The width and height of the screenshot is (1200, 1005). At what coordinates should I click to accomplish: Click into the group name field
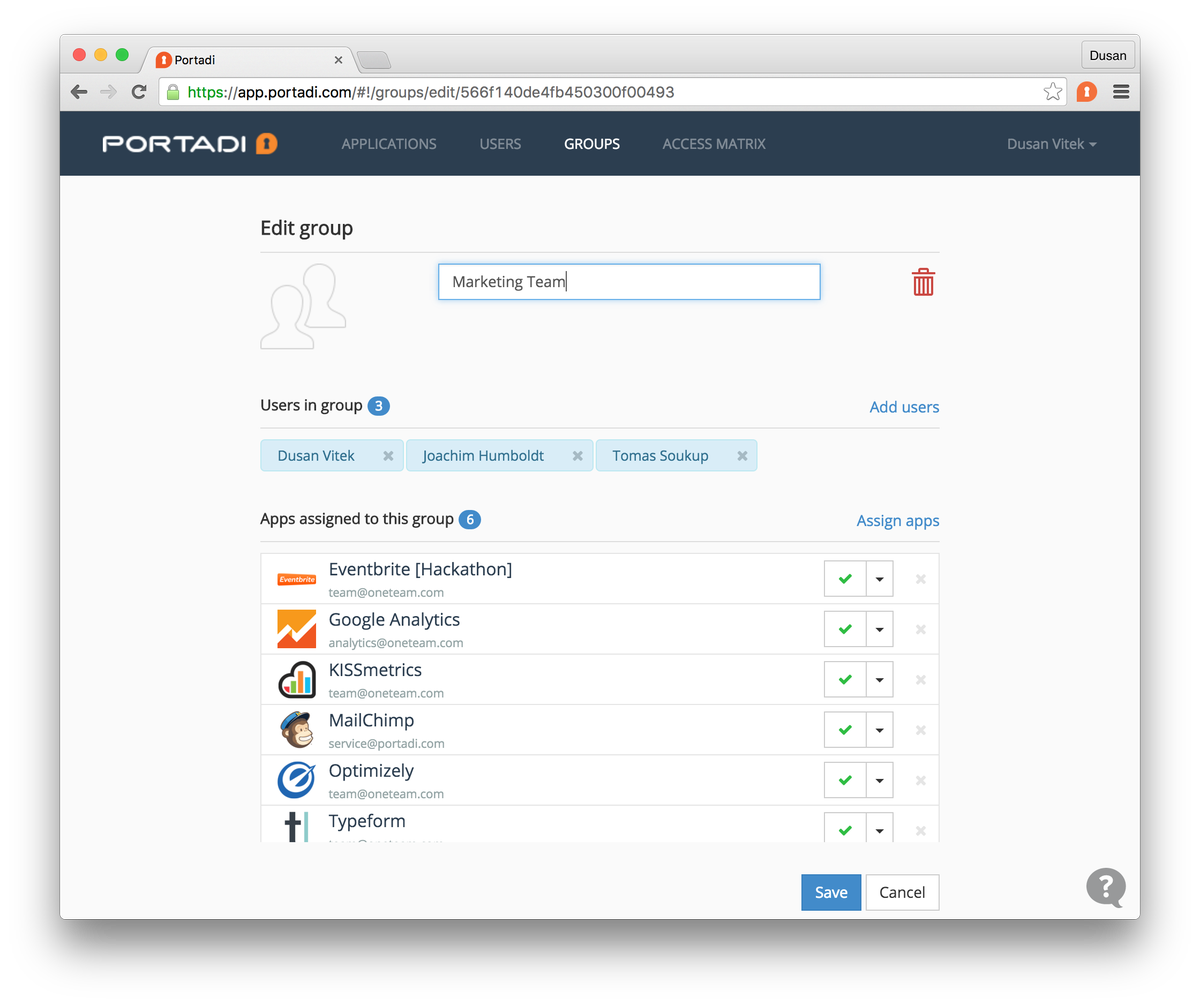pyautogui.click(x=629, y=282)
